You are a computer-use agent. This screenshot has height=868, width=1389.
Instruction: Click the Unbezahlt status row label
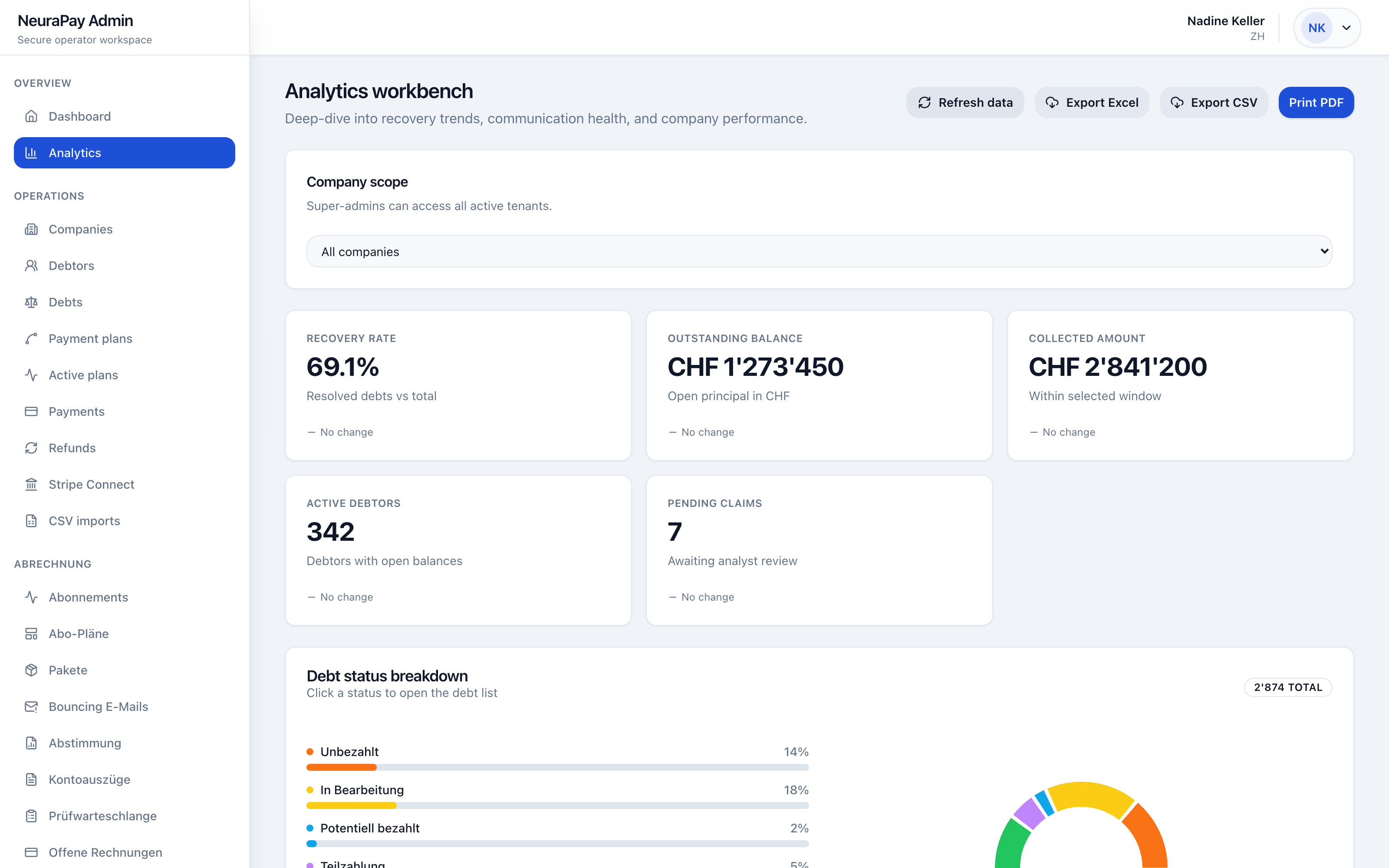[349, 751]
